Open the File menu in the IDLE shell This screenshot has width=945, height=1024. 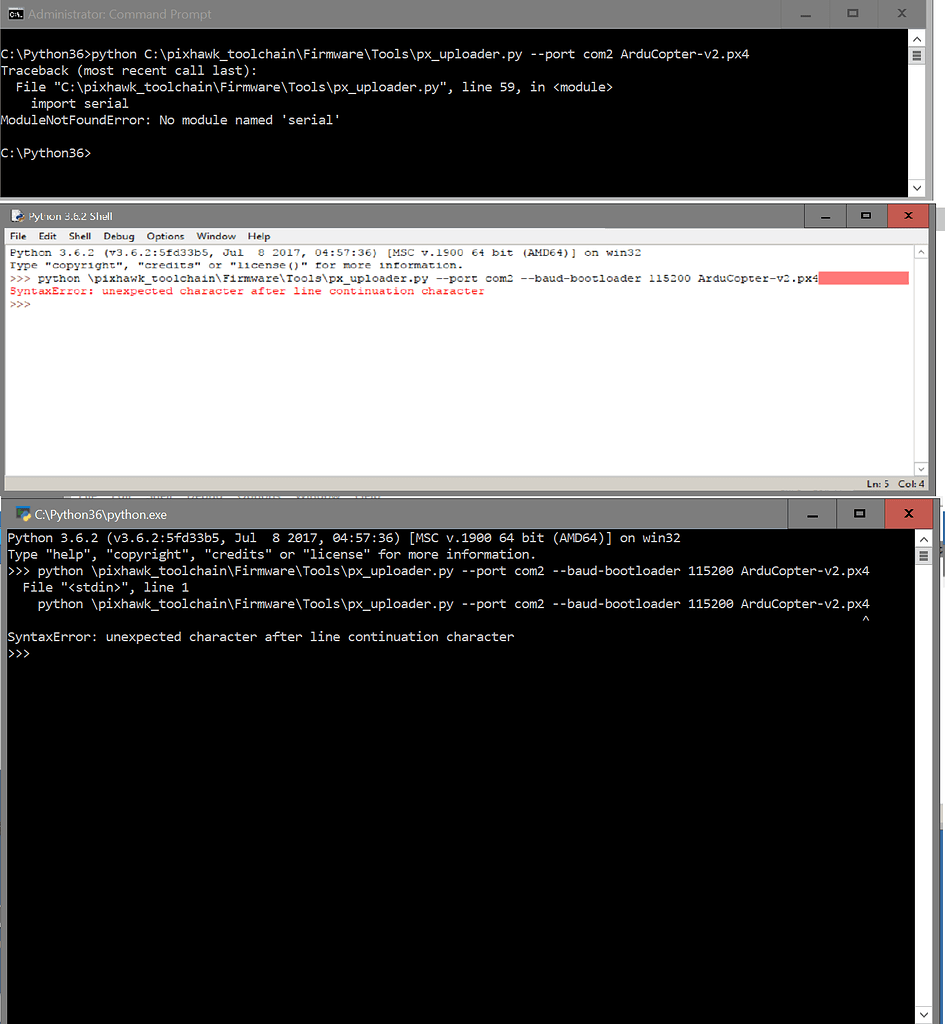pyautogui.click(x=17, y=236)
